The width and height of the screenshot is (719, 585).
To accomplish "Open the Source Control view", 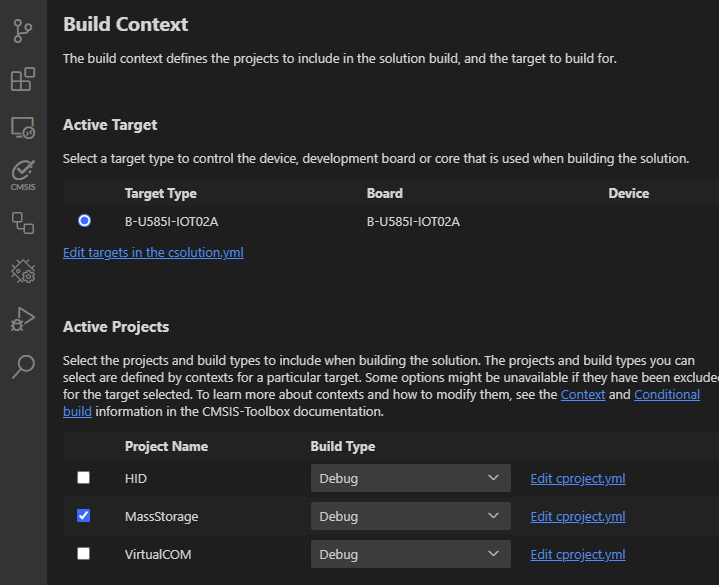I will 22,32.
